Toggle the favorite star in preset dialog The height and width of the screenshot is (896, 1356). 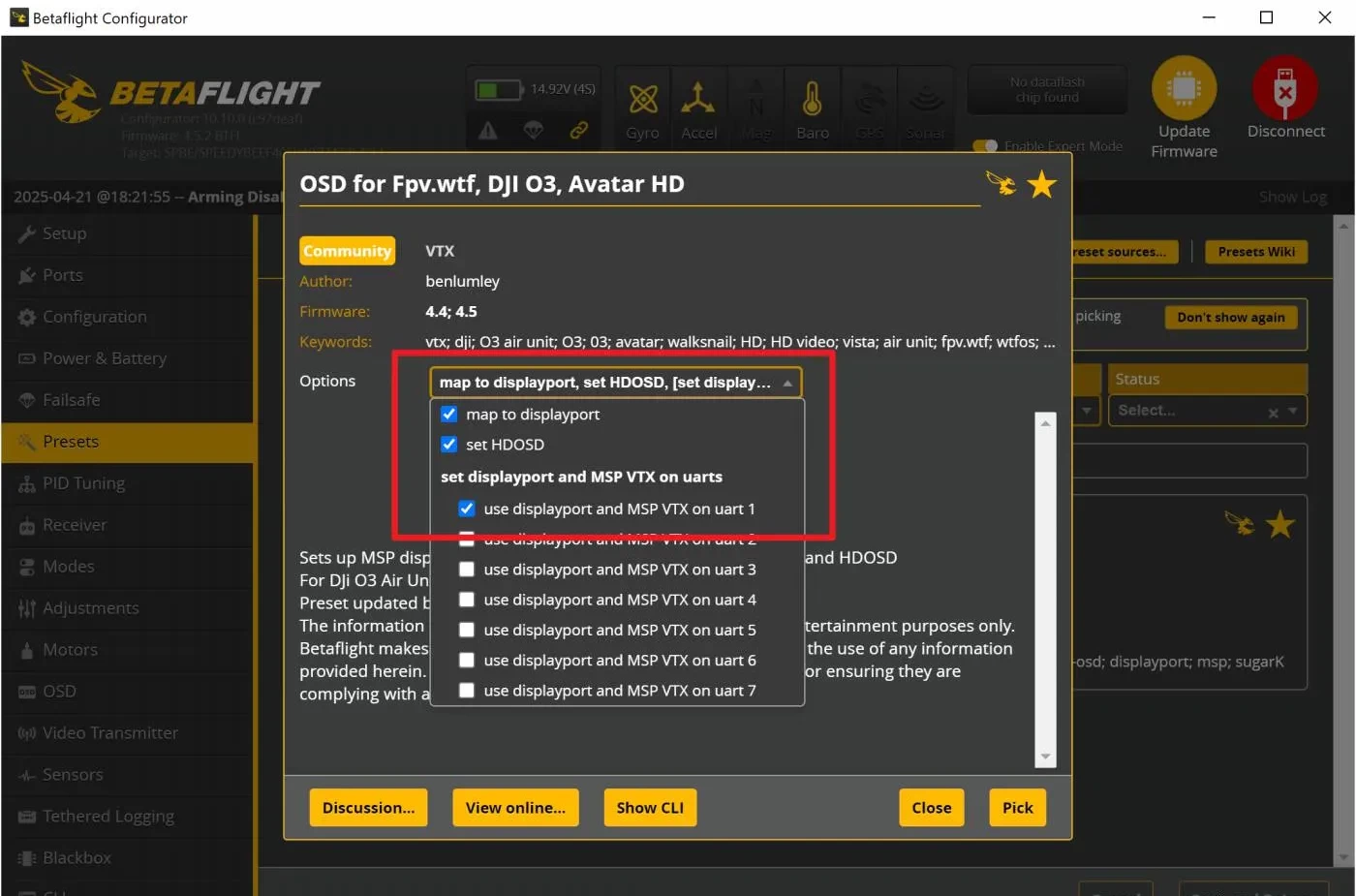coord(1041,184)
